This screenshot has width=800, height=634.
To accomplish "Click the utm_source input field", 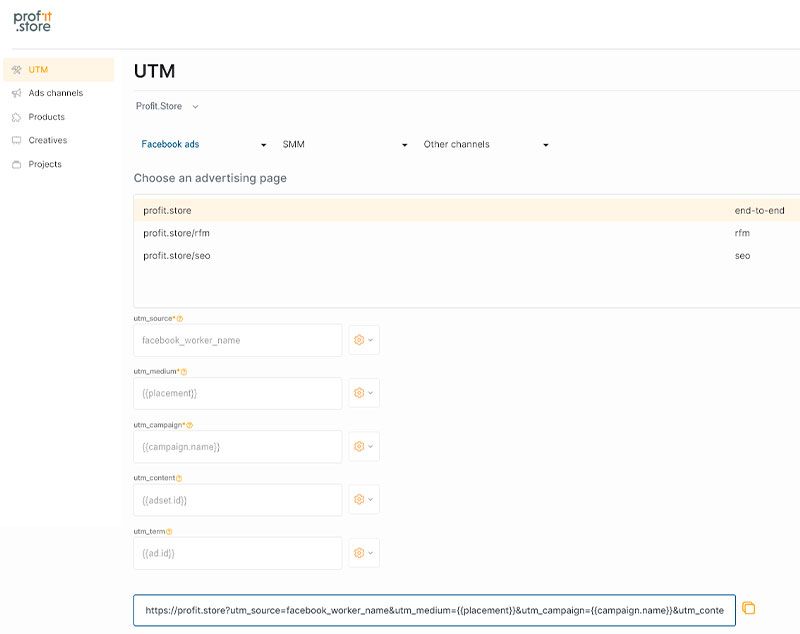I will pos(238,340).
